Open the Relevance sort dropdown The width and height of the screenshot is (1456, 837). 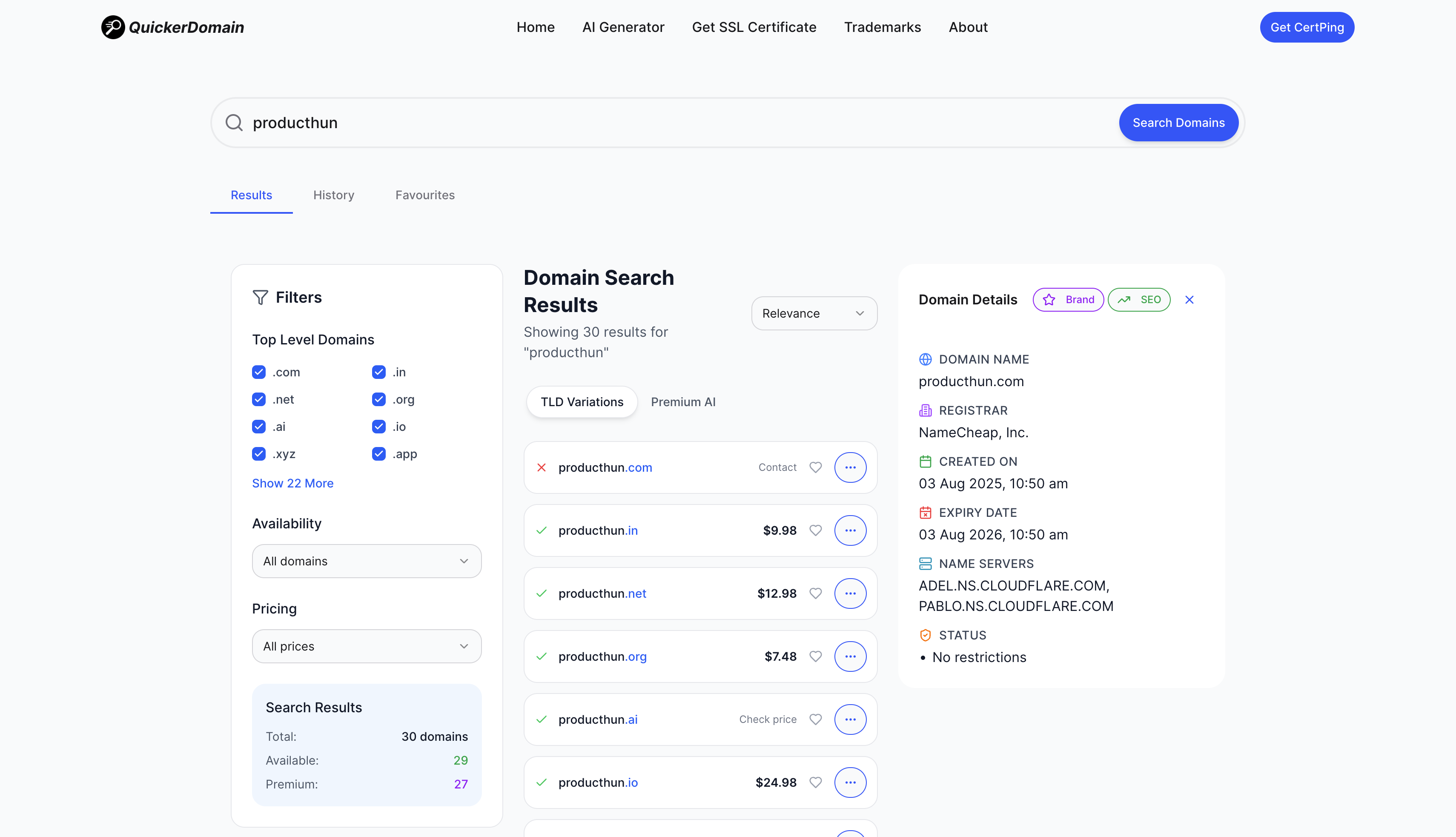tap(814, 313)
